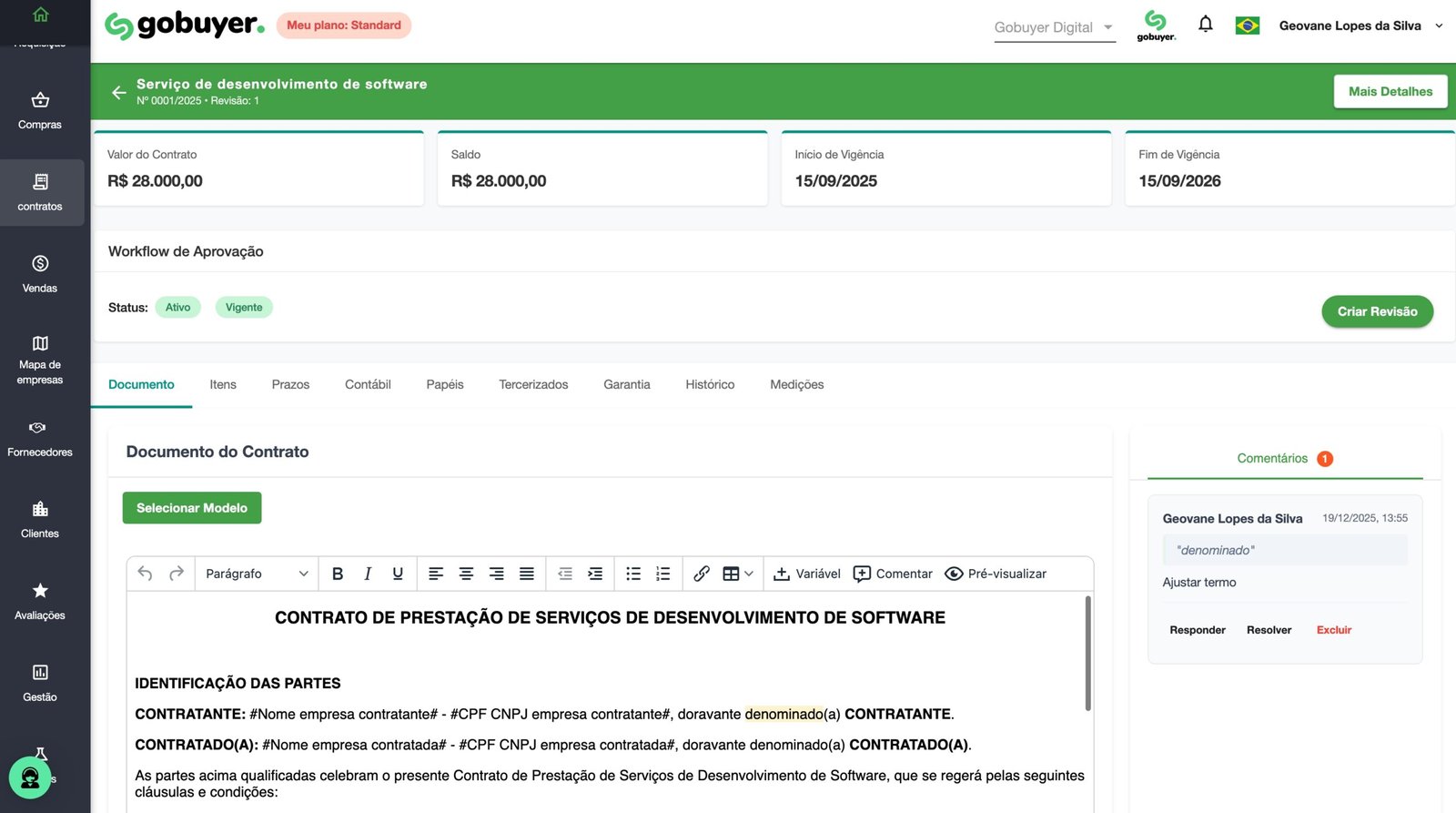The image size is (1456, 813).
Task: Open the insert table dropdown
Action: point(737,574)
